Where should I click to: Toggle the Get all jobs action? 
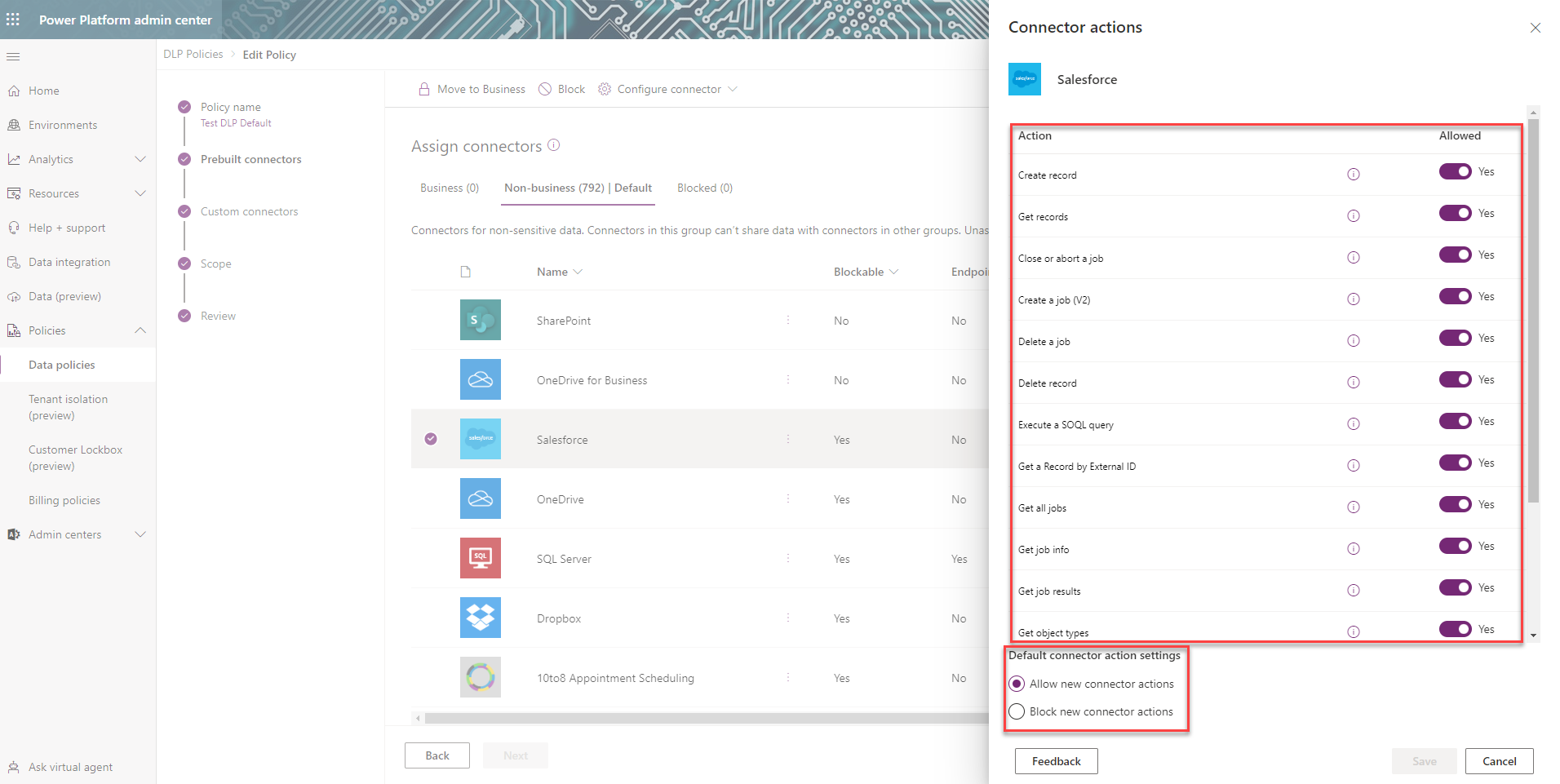click(x=1456, y=504)
